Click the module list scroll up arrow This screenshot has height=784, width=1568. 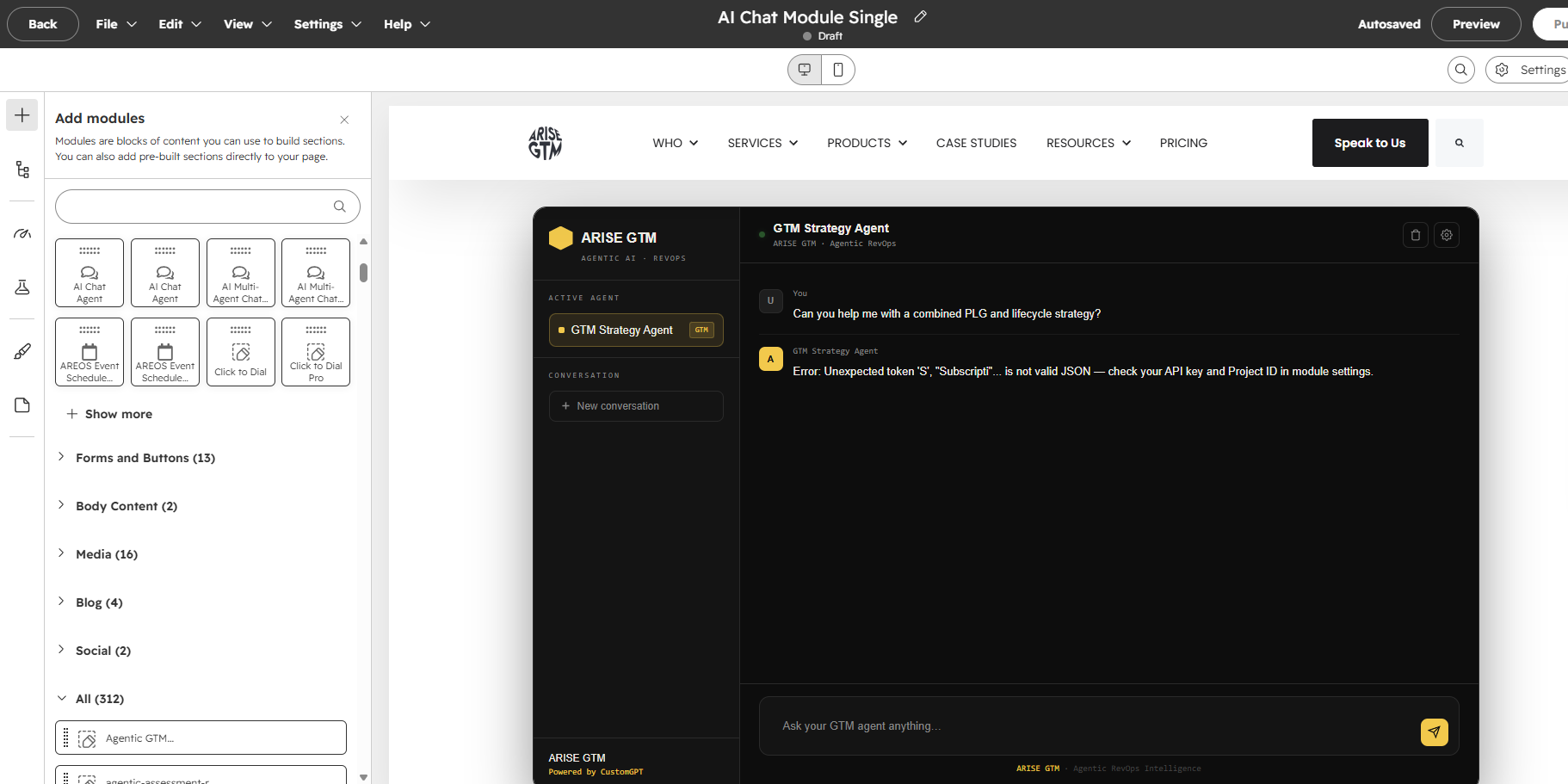coord(364,242)
